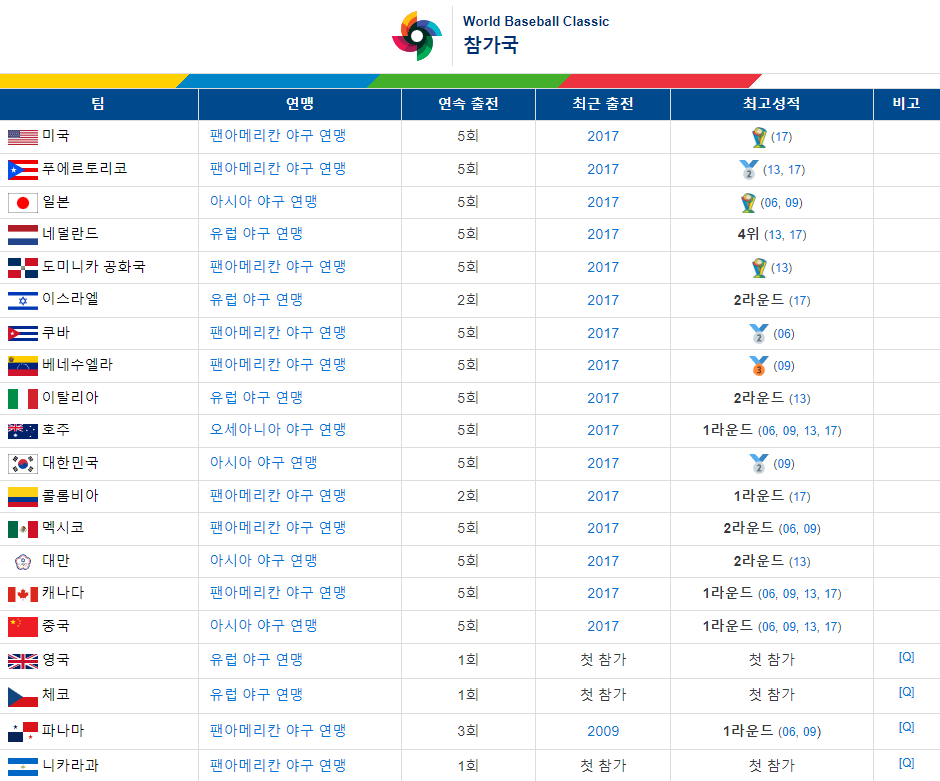940x781 pixels.
Task: Click the Nicaragua flag icon
Action: click(x=23, y=767)
